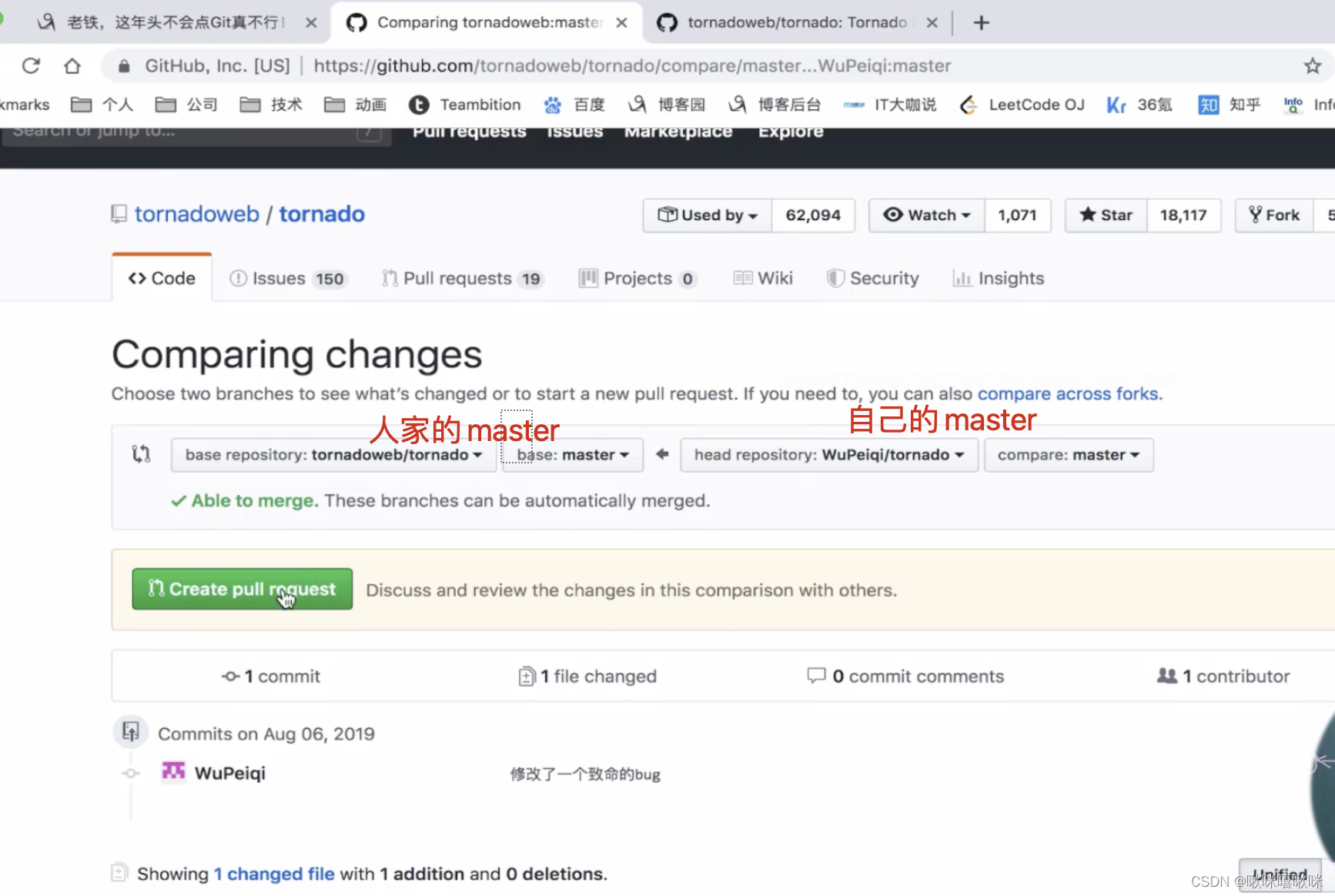The height and width of the screenshot is (896, 1335).
Task: View the 1 commit summary
Action: click(271, 677)
